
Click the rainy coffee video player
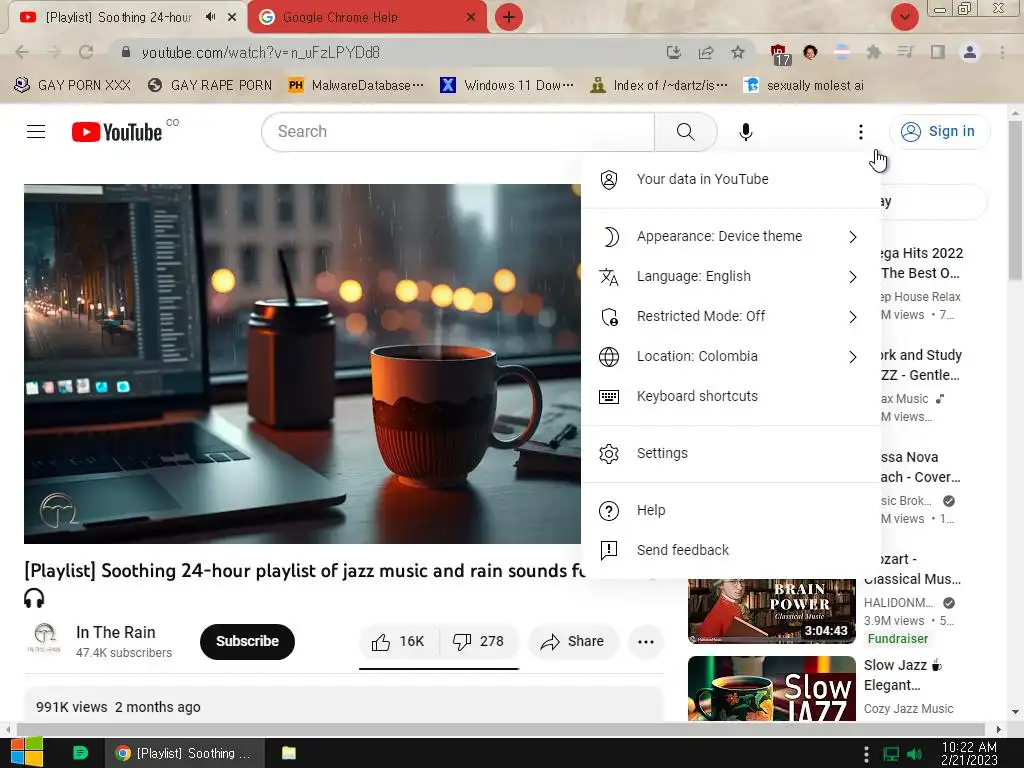[302, 364]
